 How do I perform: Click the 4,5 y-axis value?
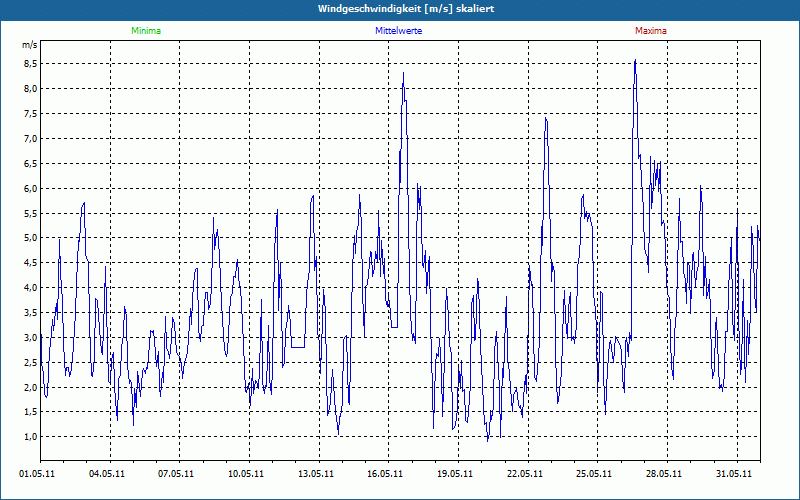point(31,263)
